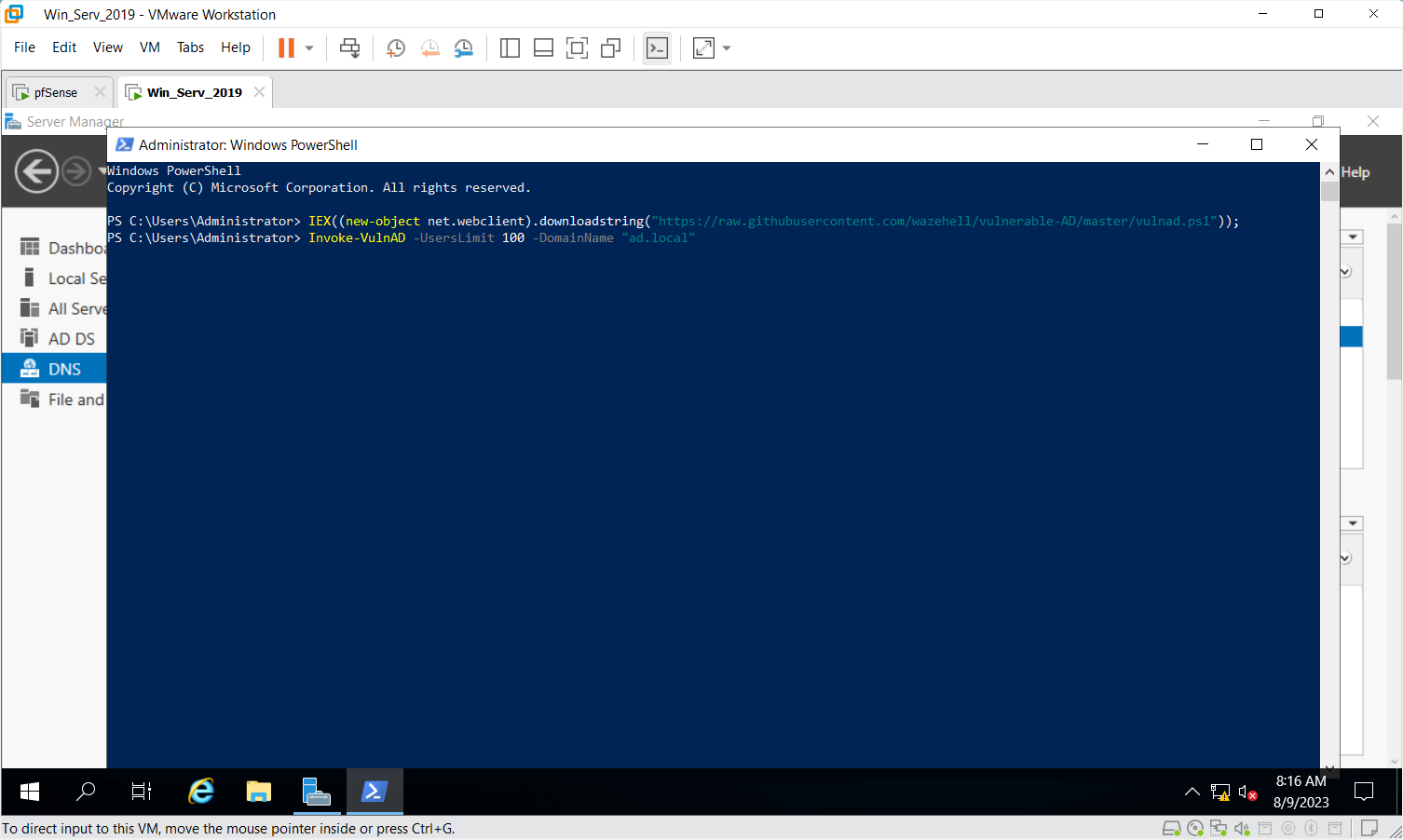Open the stretch guest options dropdown
Screen dimensions: 1403x840
(x=727, y=47)
